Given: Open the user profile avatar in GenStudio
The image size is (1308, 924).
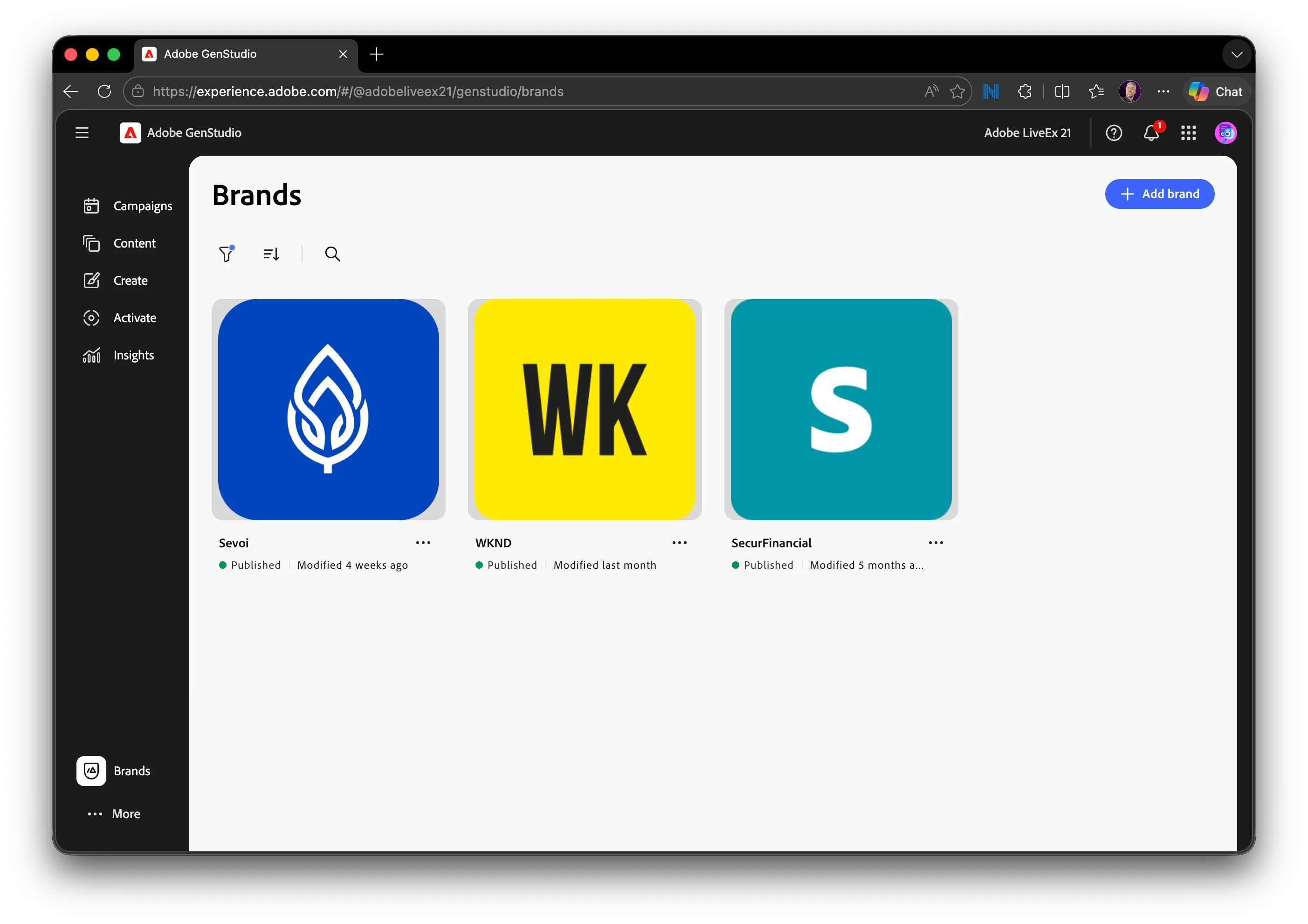Looking at the screenshot, I should (x=1225, y=133).
